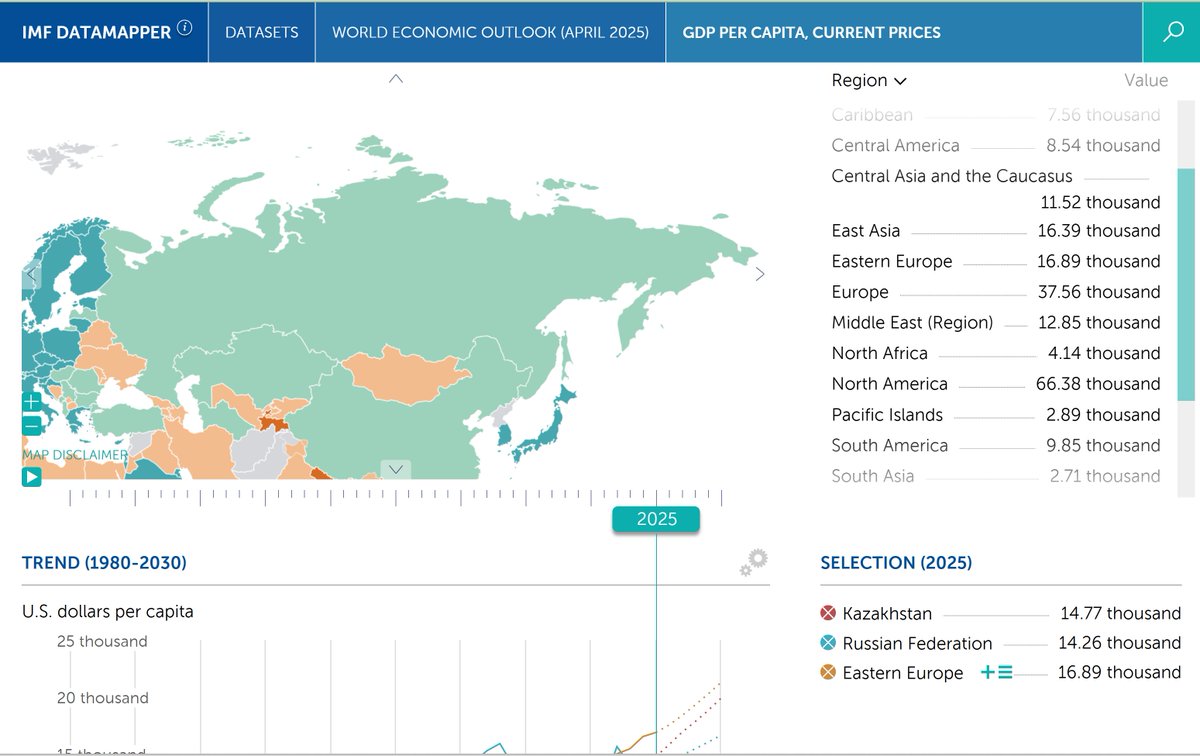Zoom in the map with plus button

tap(31, 401)
